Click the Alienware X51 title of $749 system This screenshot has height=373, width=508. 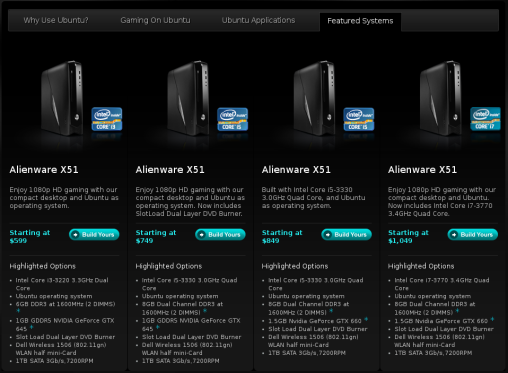coord(170,170)
